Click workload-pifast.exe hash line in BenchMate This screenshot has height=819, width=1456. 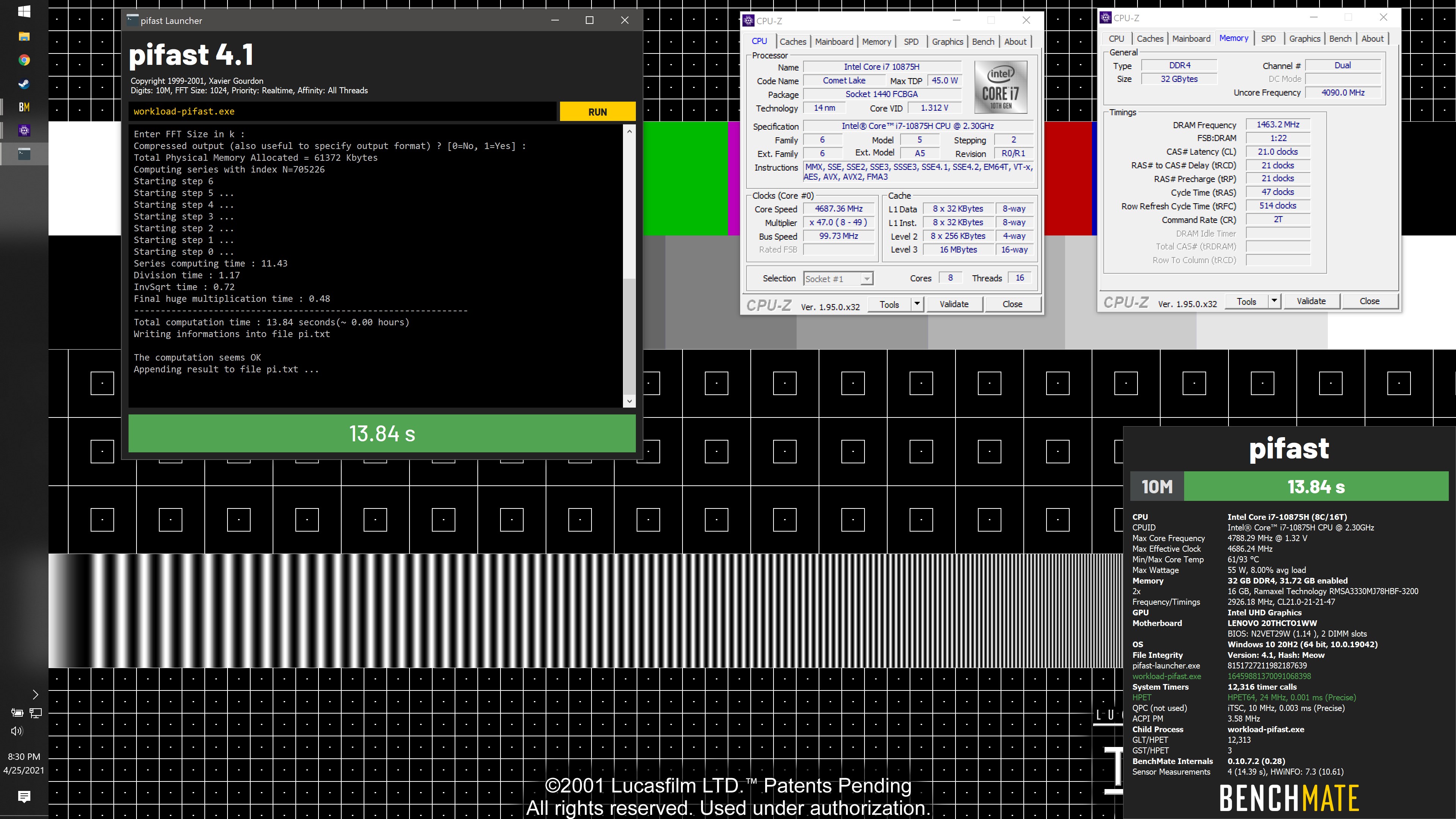point(1222,676)
